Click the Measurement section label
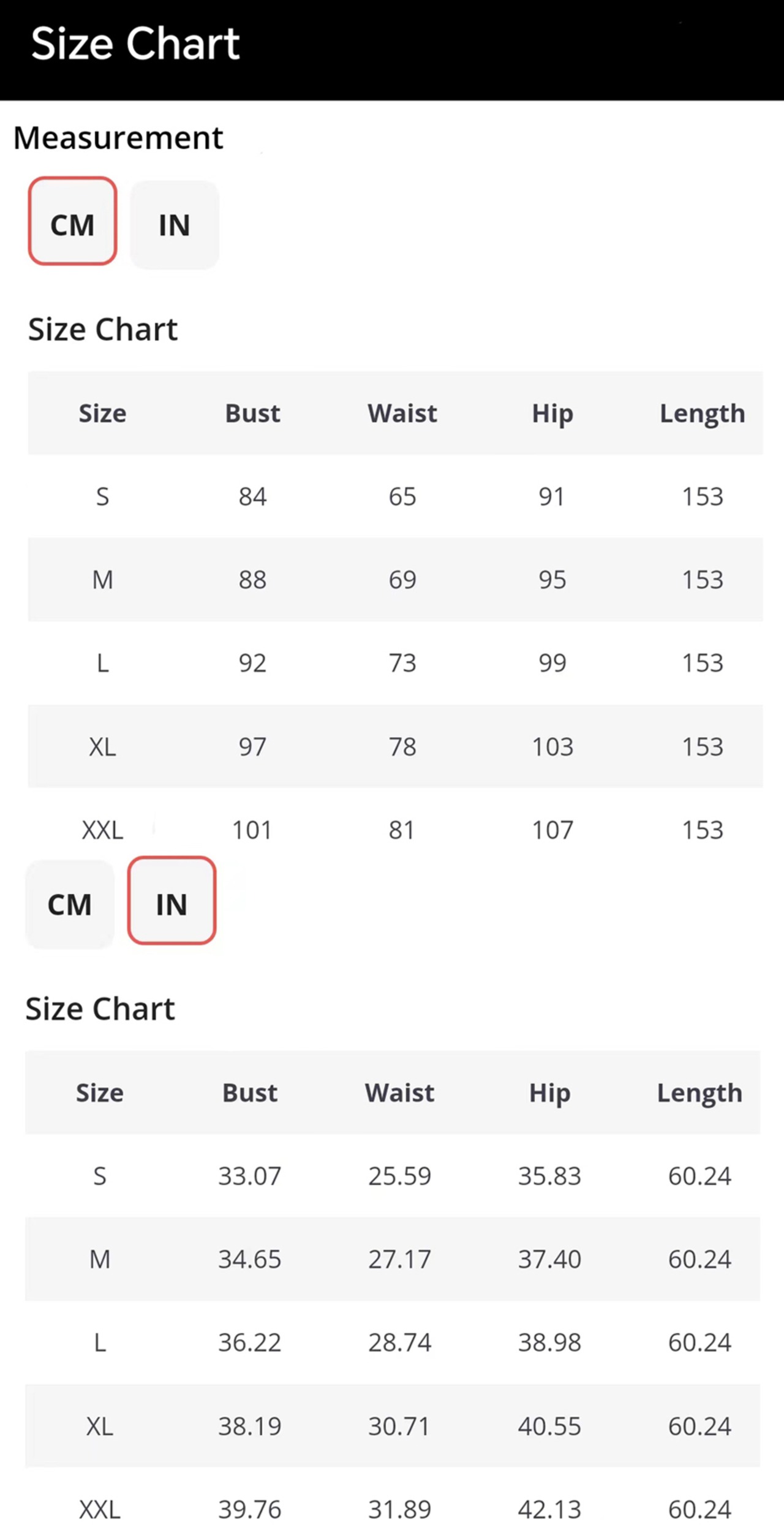 tap(118, 138)
